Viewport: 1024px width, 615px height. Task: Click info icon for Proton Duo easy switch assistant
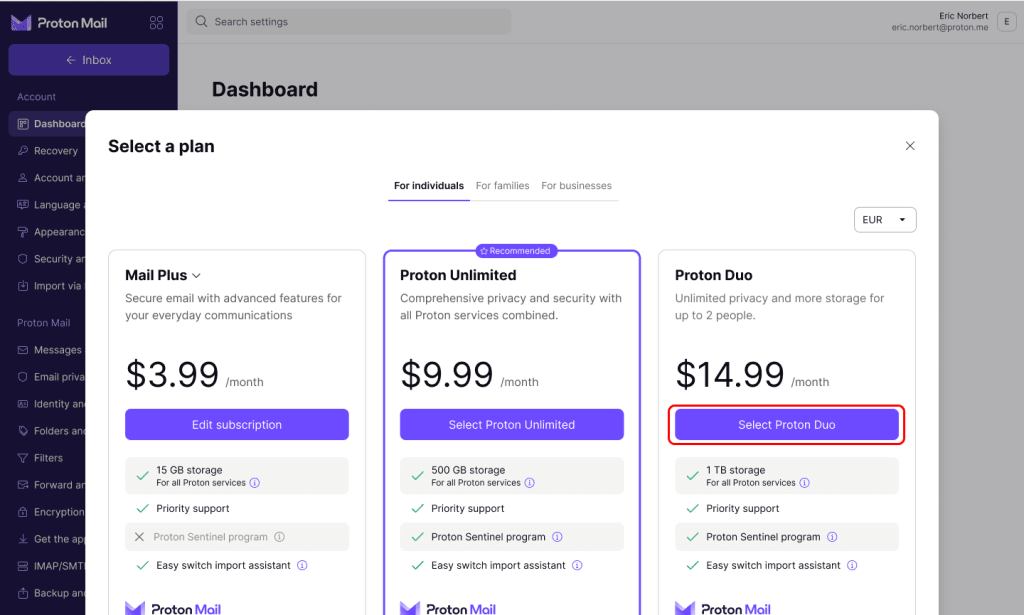coord(852,565)
